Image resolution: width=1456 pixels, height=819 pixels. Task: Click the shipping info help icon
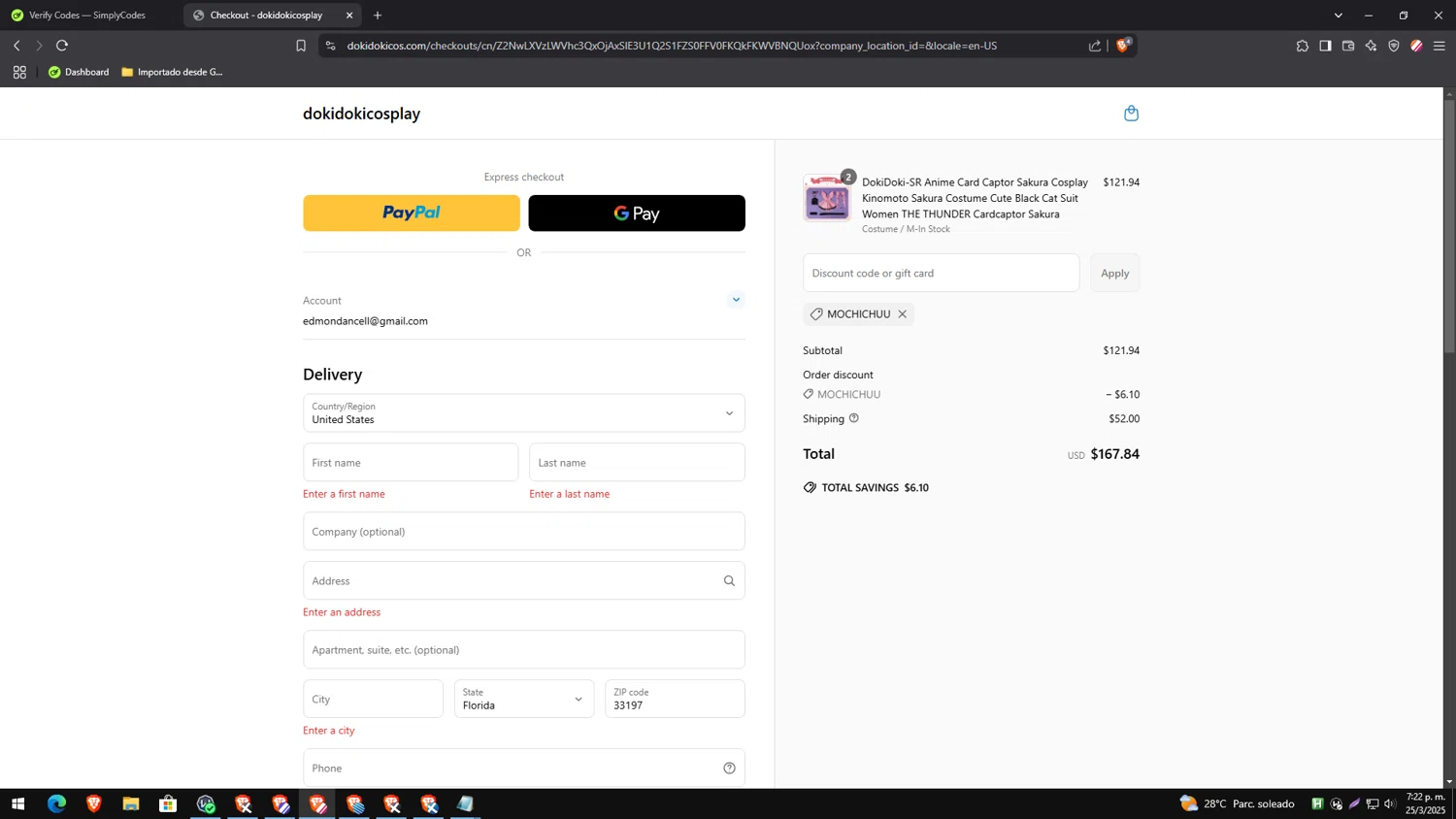(x=854, y=418)
